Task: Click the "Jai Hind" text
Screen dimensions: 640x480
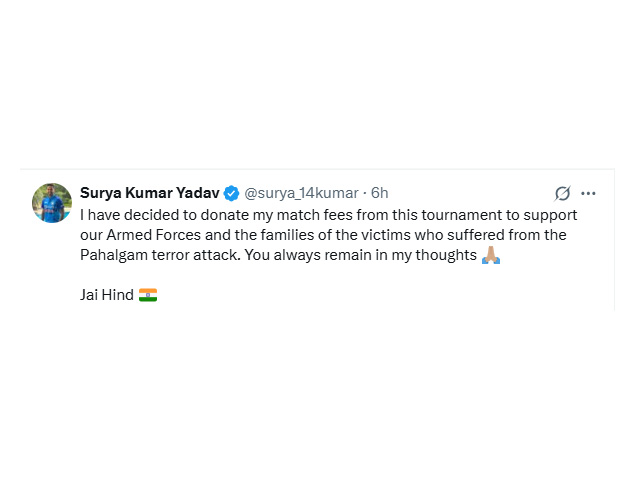Action: click(x=106, y=295)
